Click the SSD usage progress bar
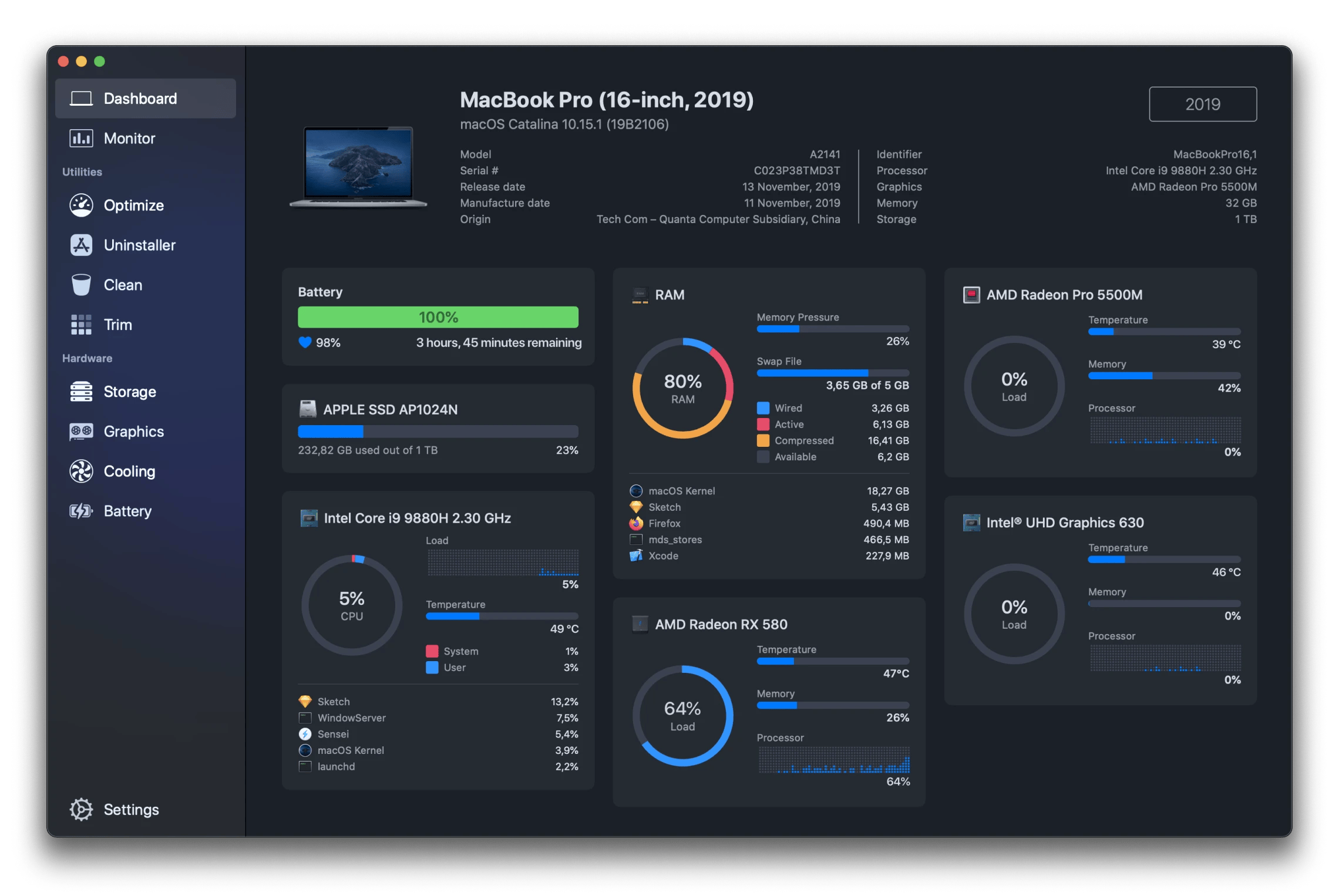The height and width of the screenshot is (896, 1339). (x=438, y=432)
